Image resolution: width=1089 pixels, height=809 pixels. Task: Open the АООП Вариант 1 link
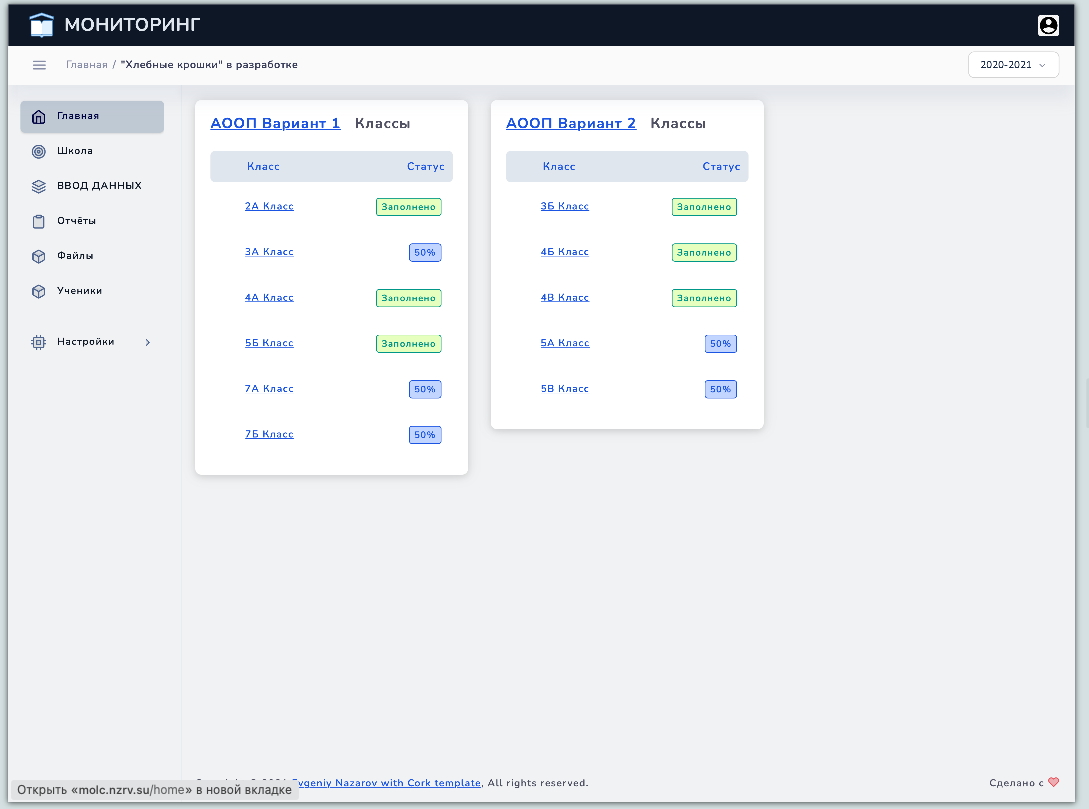coord(276,124)
